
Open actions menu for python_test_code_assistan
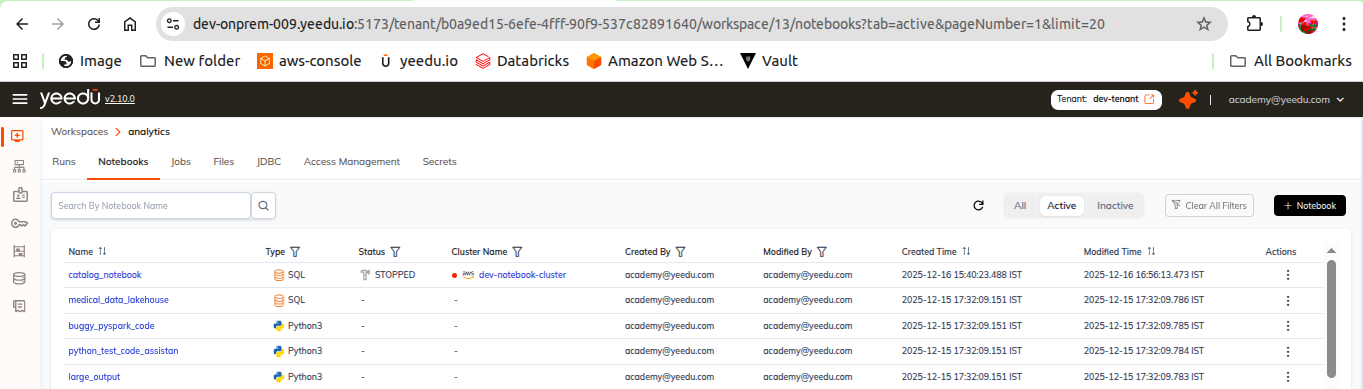pyautogui.click(x=1287, y=351)
